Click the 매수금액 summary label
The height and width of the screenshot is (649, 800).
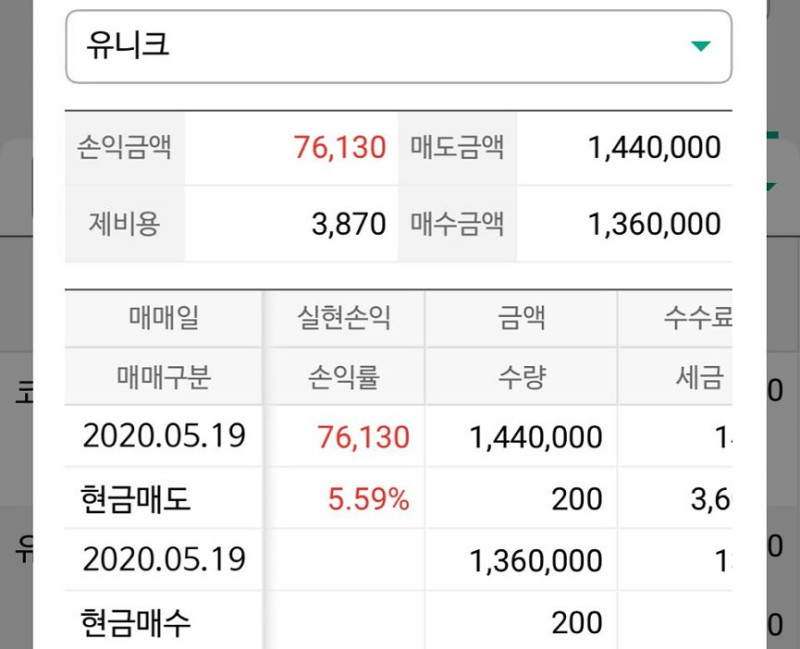pyautogui.click(x=457, y=224)
